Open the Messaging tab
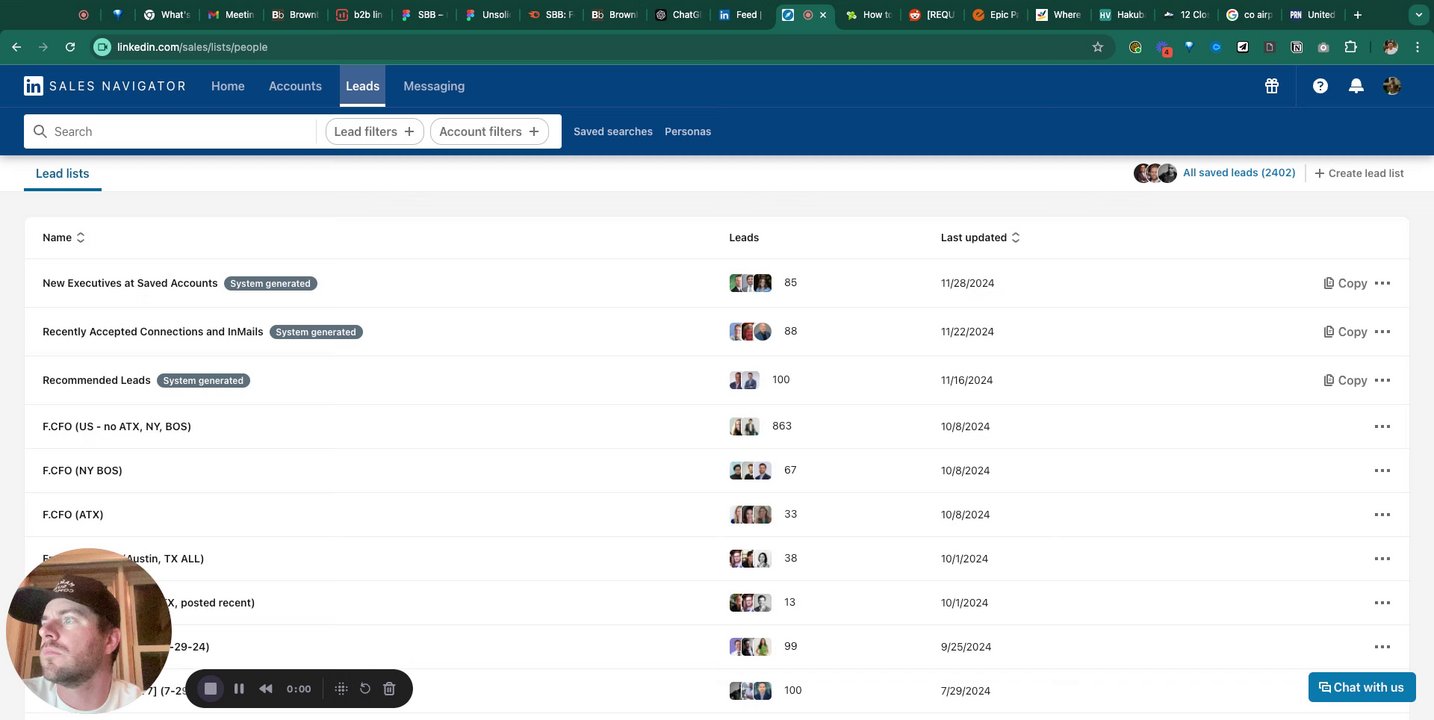The width and height of the screenshot is (1434, 720). 434,86
